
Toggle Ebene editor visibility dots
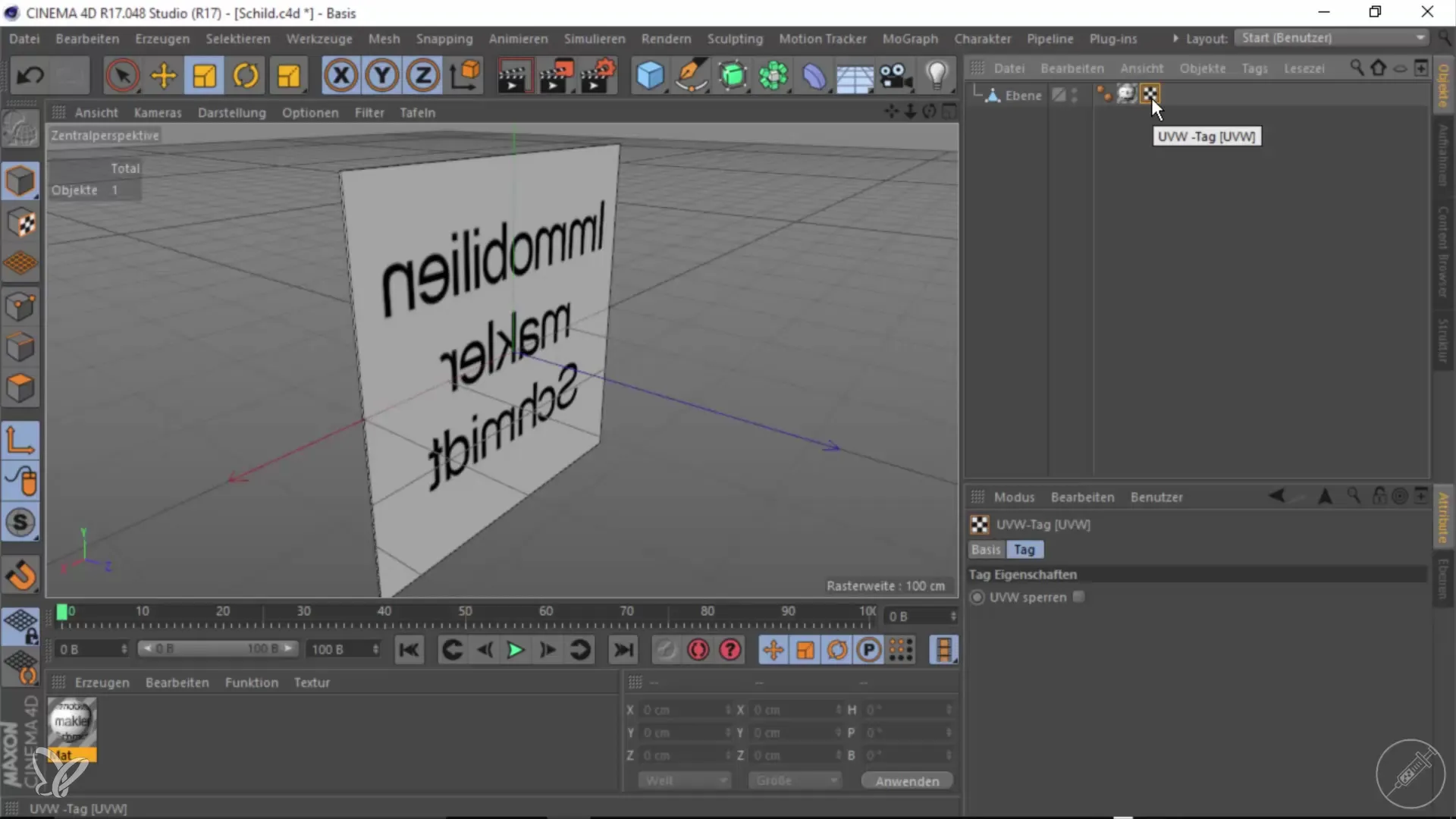[x=1075, y=95]
